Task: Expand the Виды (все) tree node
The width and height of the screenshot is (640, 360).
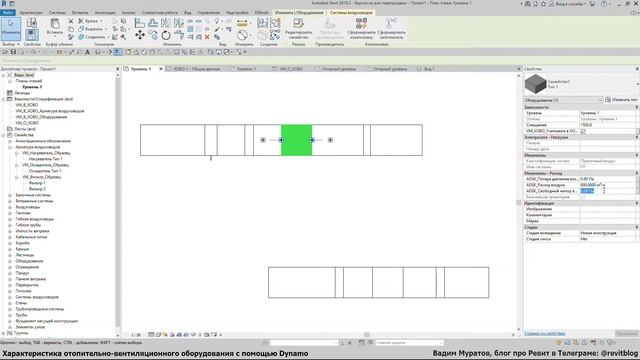Action: (3, 75)
